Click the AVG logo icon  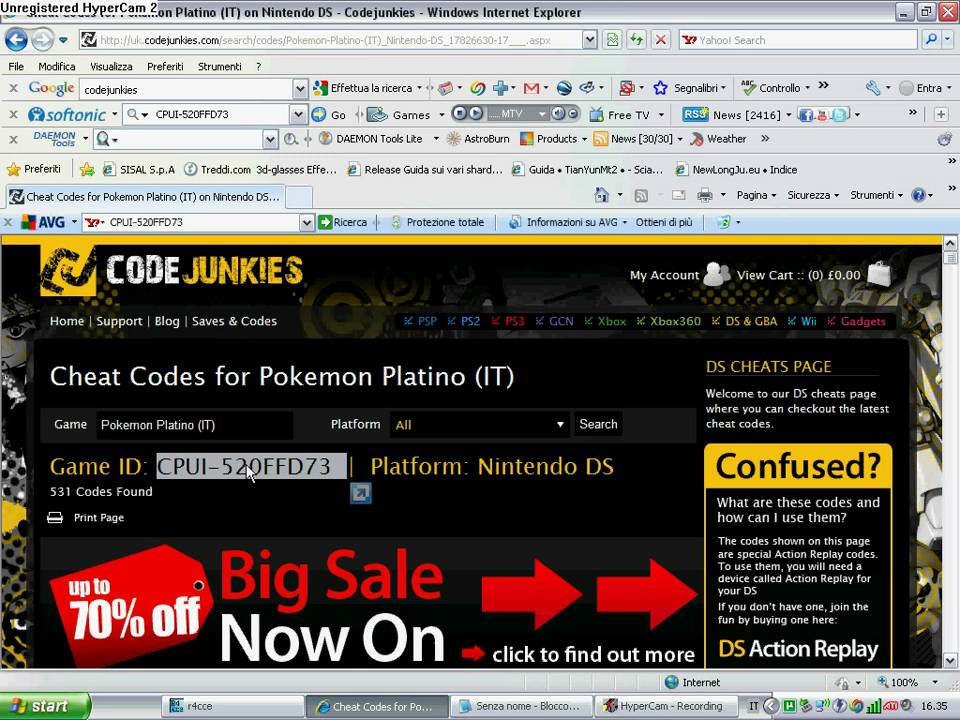43,222
